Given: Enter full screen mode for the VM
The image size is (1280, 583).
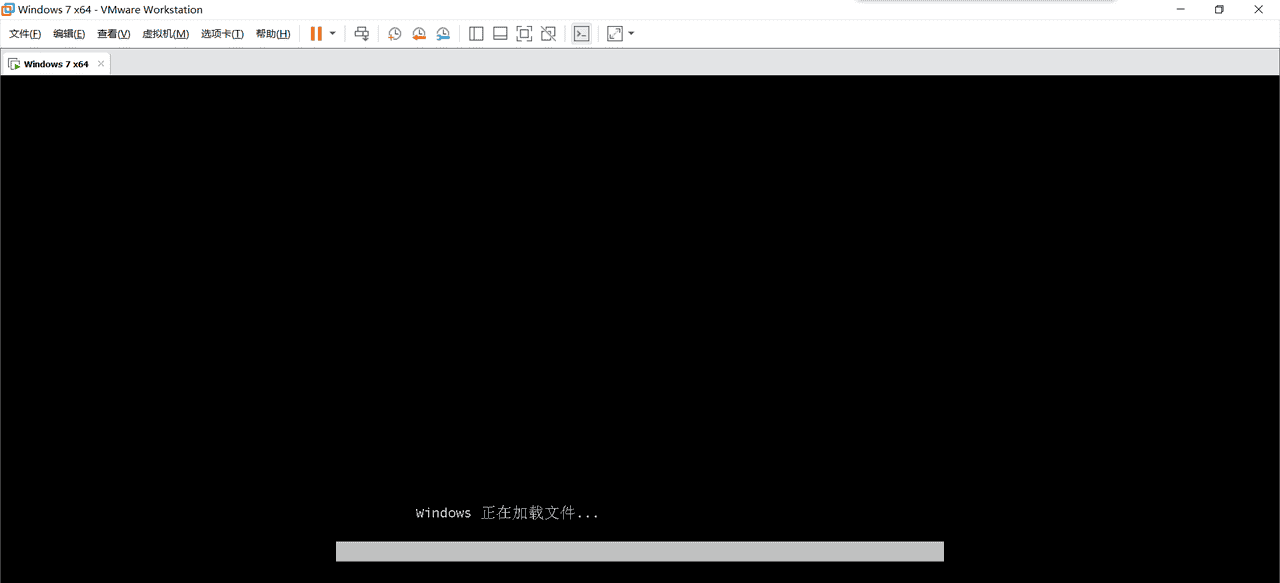Looking at the screenshot, I should coord(523,33).
